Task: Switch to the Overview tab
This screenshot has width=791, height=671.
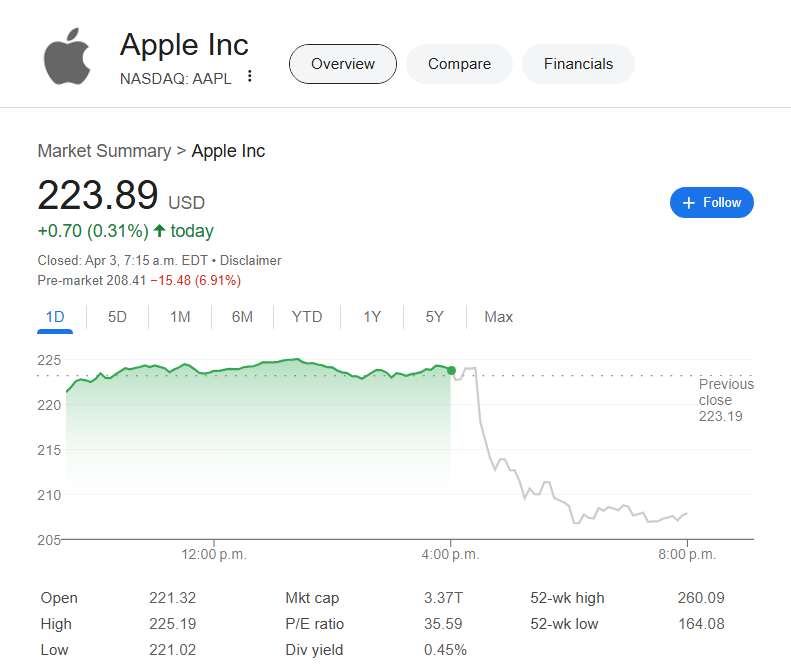Action: click(343, 64)
